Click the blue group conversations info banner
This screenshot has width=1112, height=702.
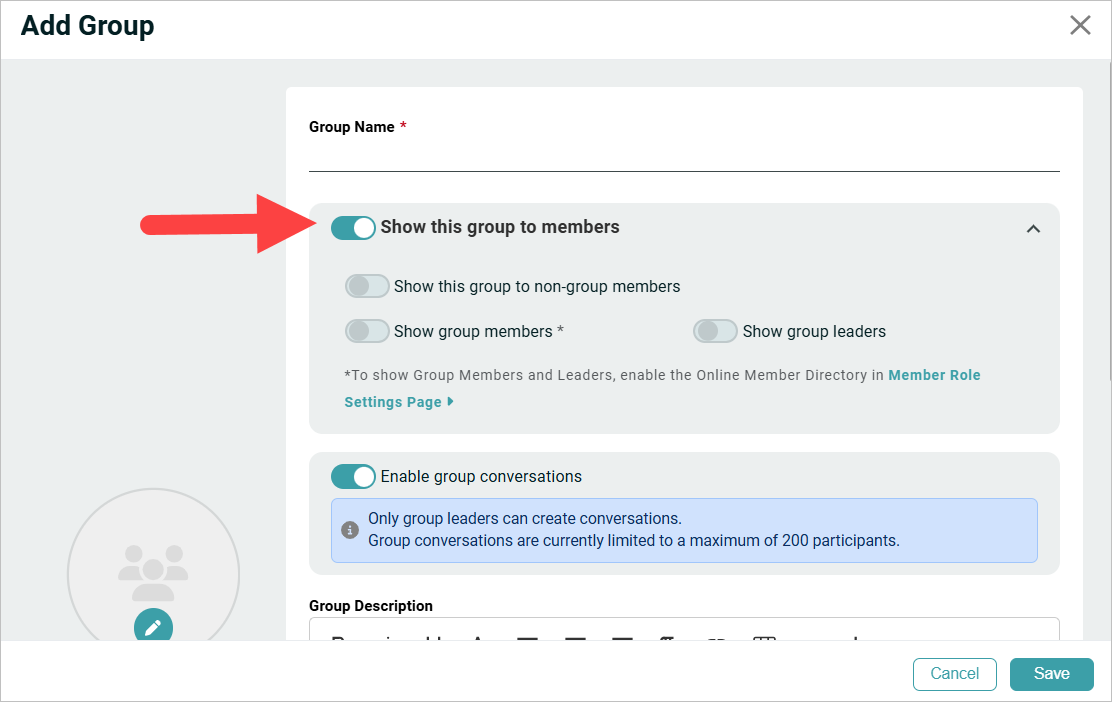pyautogui.click(x=684, y=530)
